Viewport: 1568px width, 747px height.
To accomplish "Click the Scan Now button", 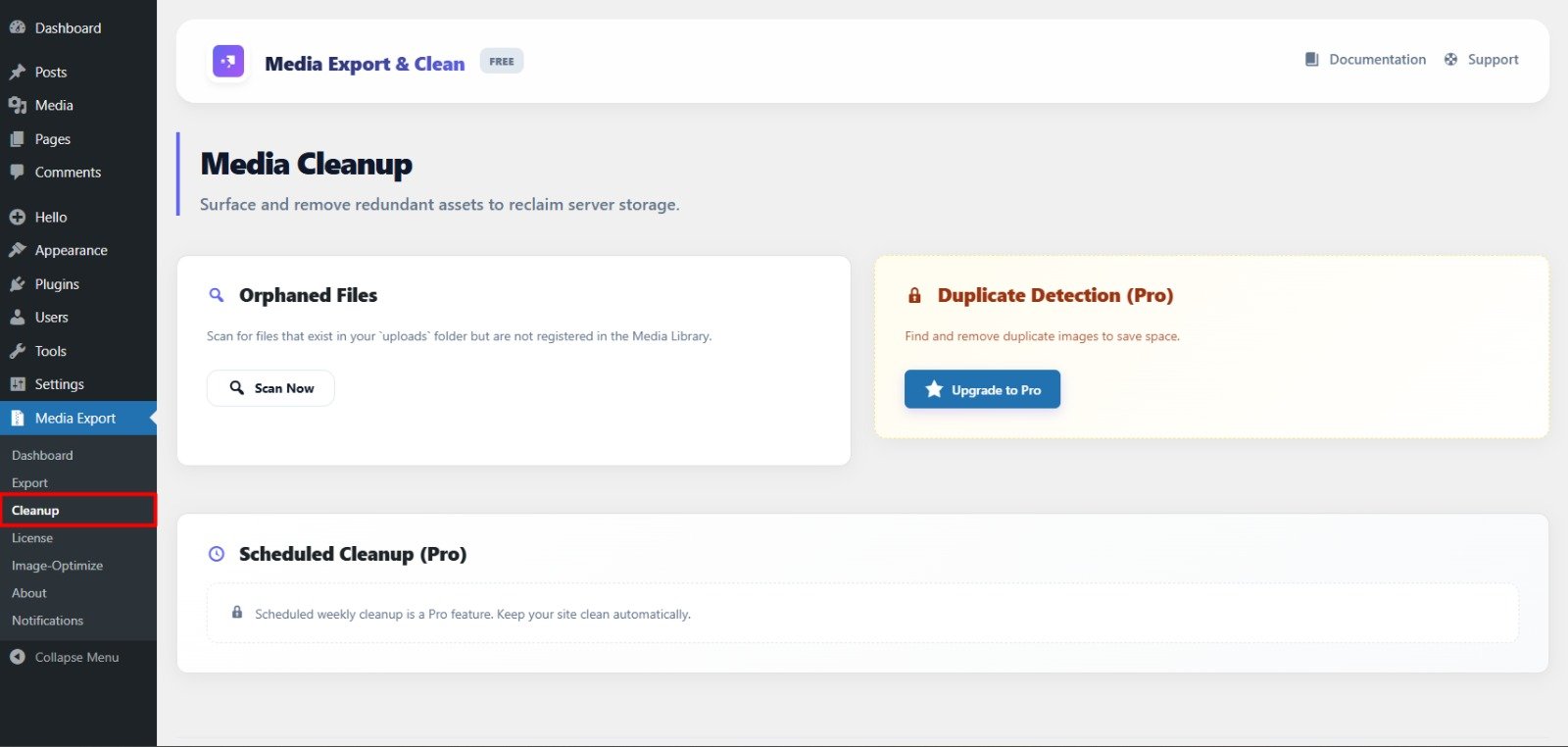I will 270,388.
